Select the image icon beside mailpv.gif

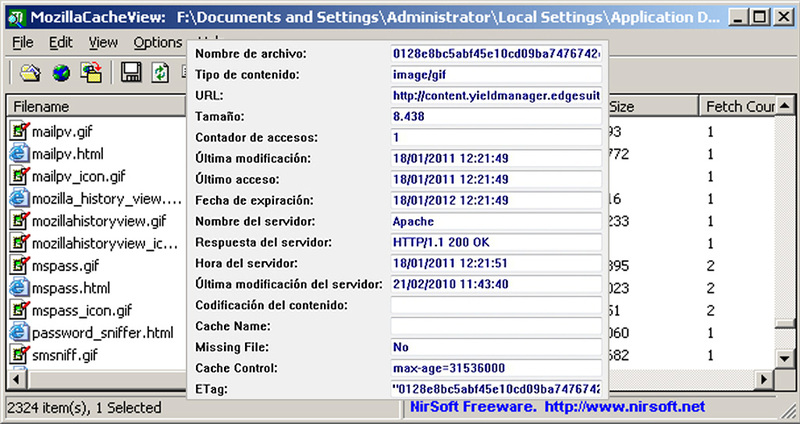[x=19, y=131]
